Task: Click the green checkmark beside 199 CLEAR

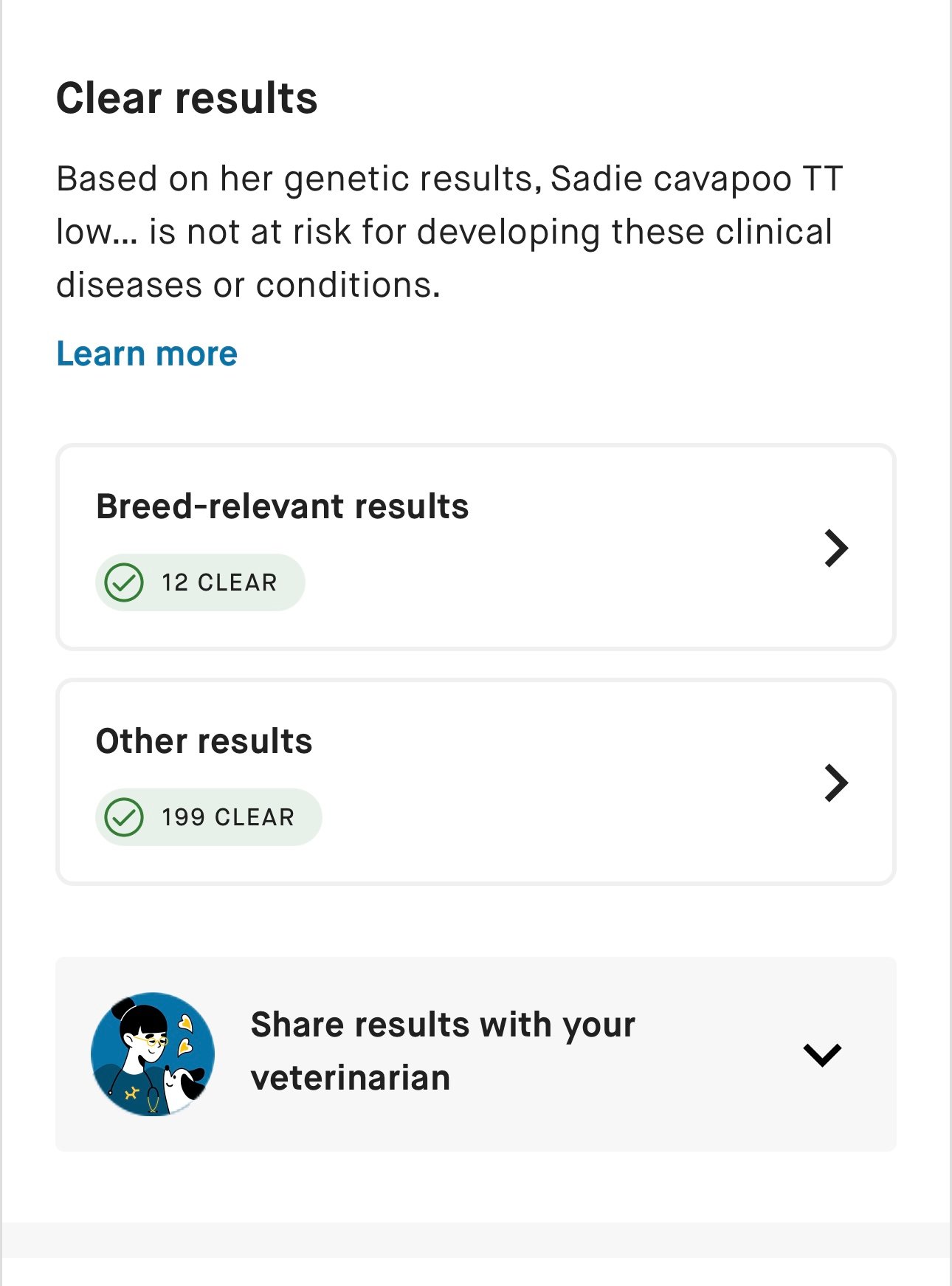Action: pyautogui.click(x=124, y=817)
